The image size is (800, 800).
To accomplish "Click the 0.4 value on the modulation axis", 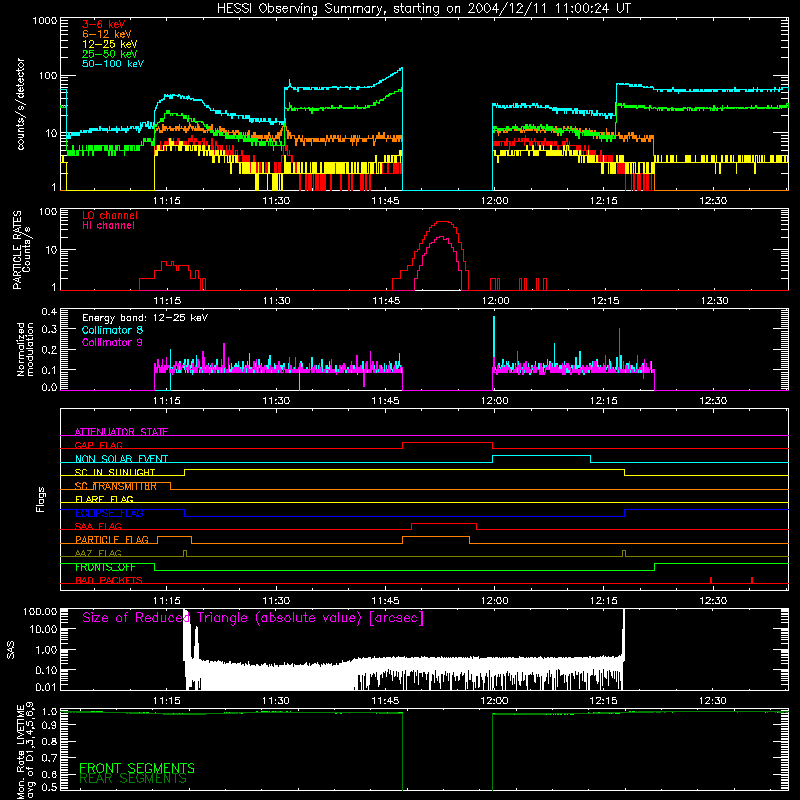I will [49, 311].
